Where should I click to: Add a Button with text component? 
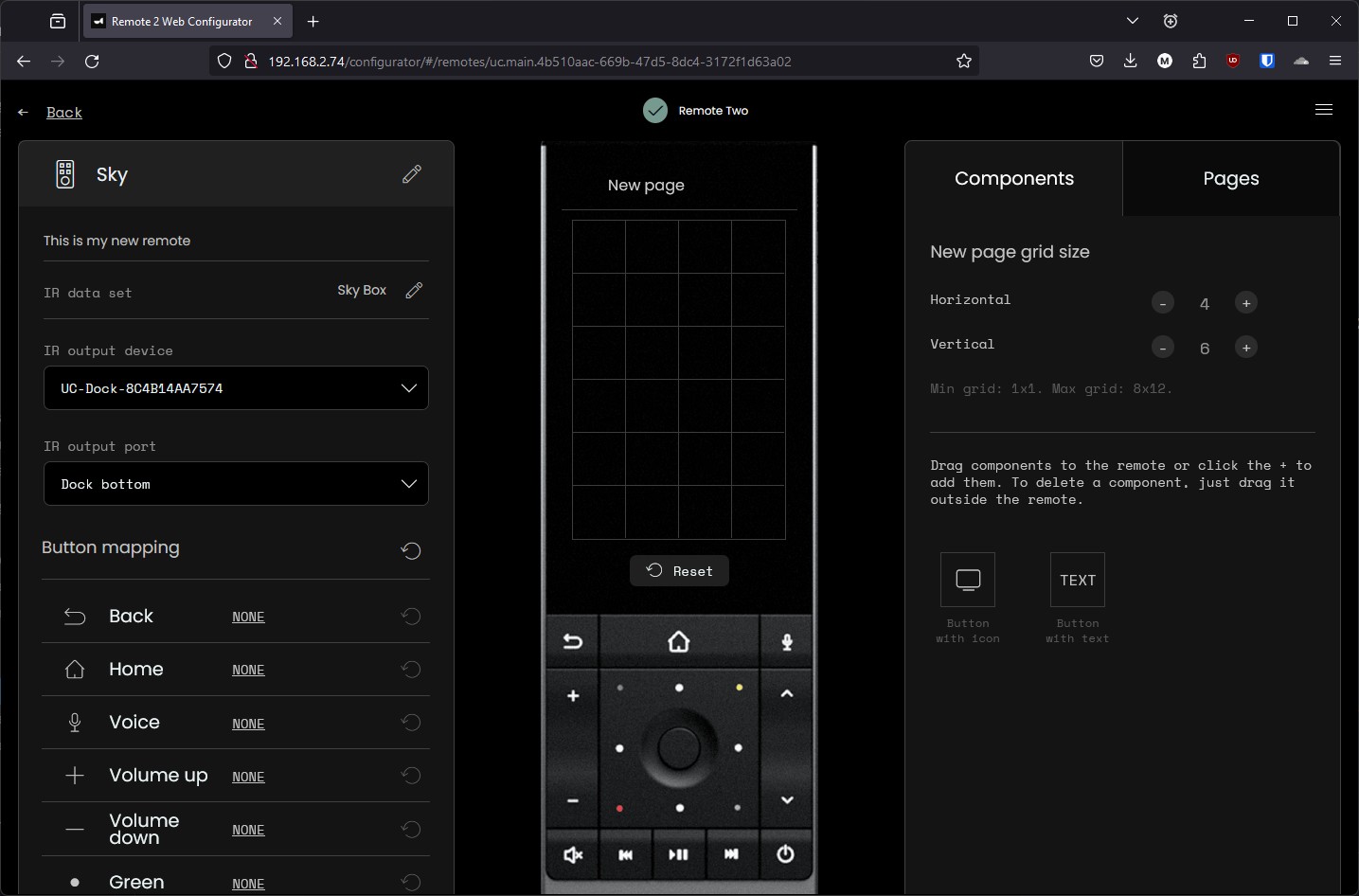(x=1077, y=580)
